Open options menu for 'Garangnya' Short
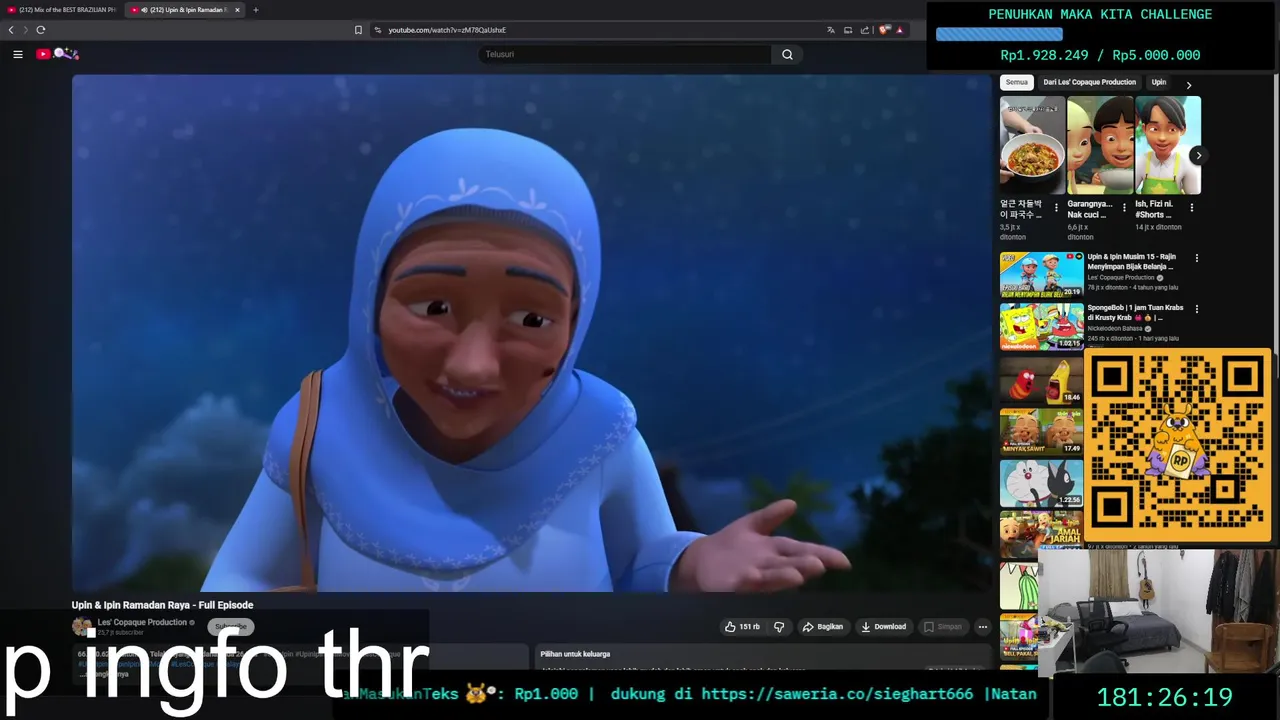The width and height of the screenshot is (1280, 720). pos(1124,208)
